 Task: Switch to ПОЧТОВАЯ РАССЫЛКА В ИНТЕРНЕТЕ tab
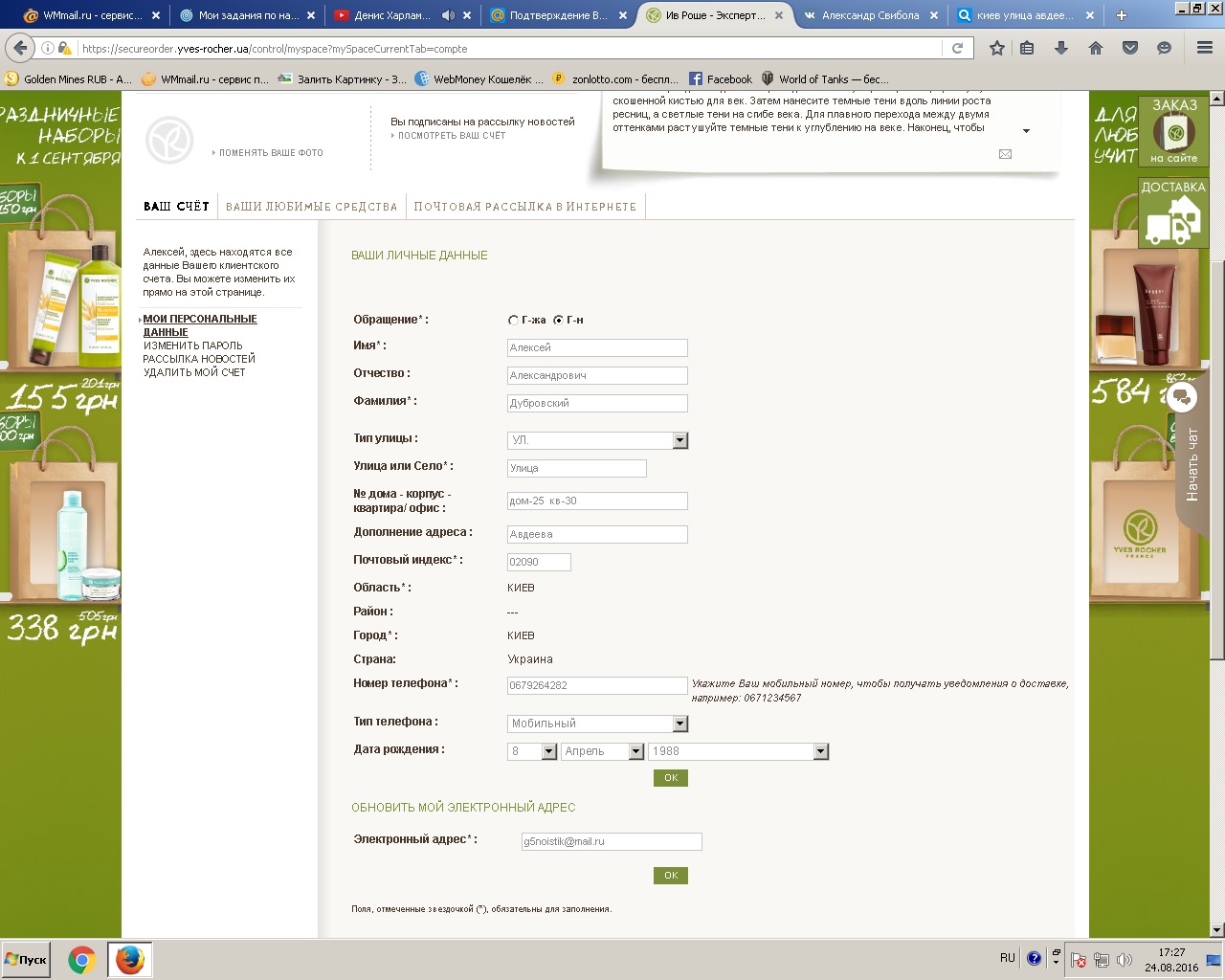(x=524, y=207)
